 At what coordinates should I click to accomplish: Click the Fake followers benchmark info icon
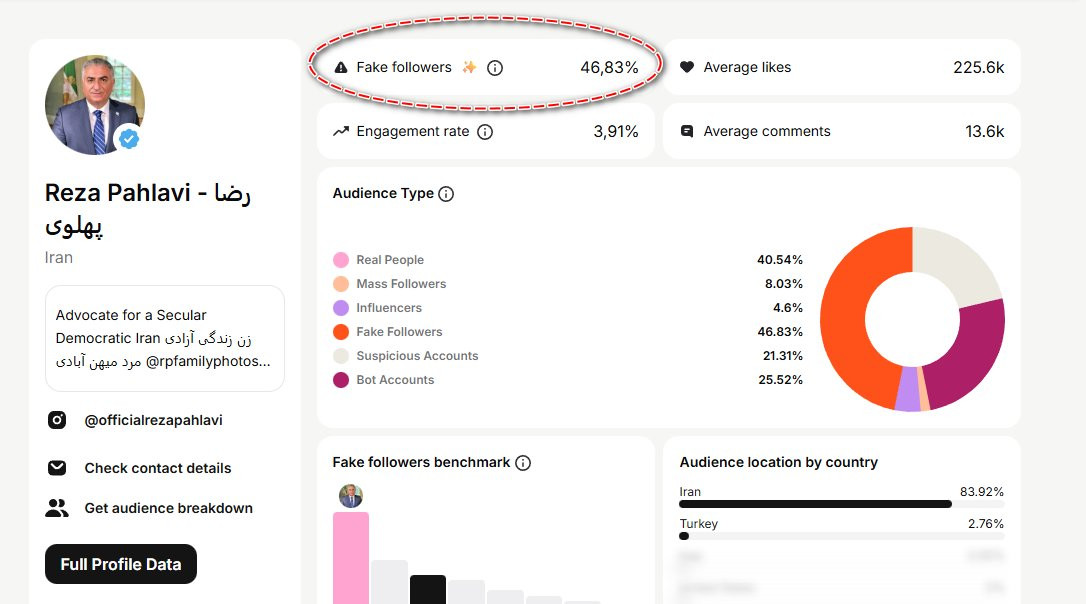click(x=523, y=463)
